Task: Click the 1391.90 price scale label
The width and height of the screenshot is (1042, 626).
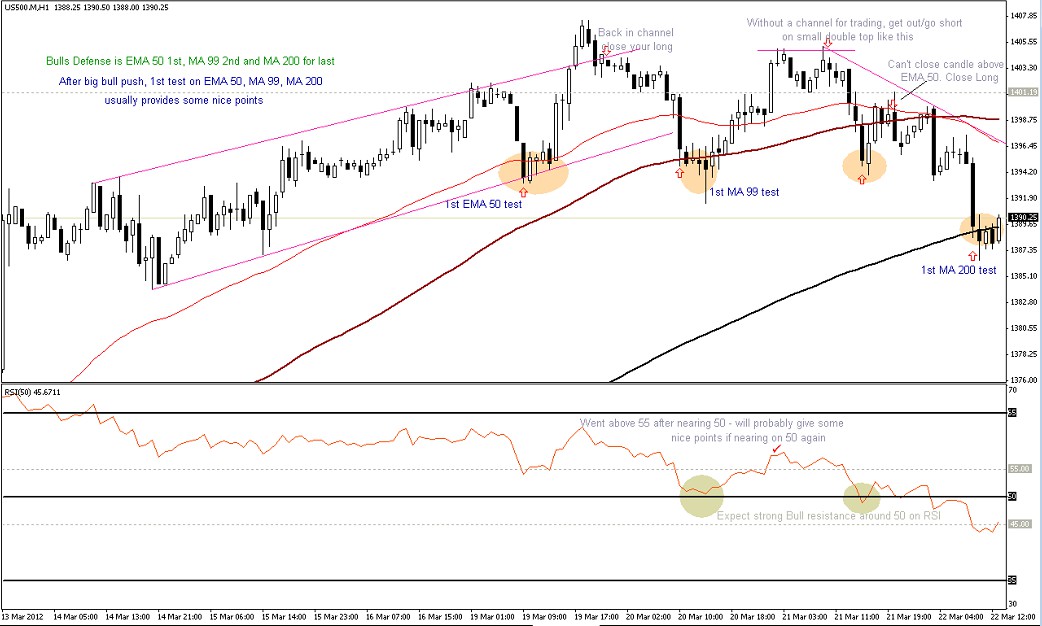Action: pos(1023,198)
